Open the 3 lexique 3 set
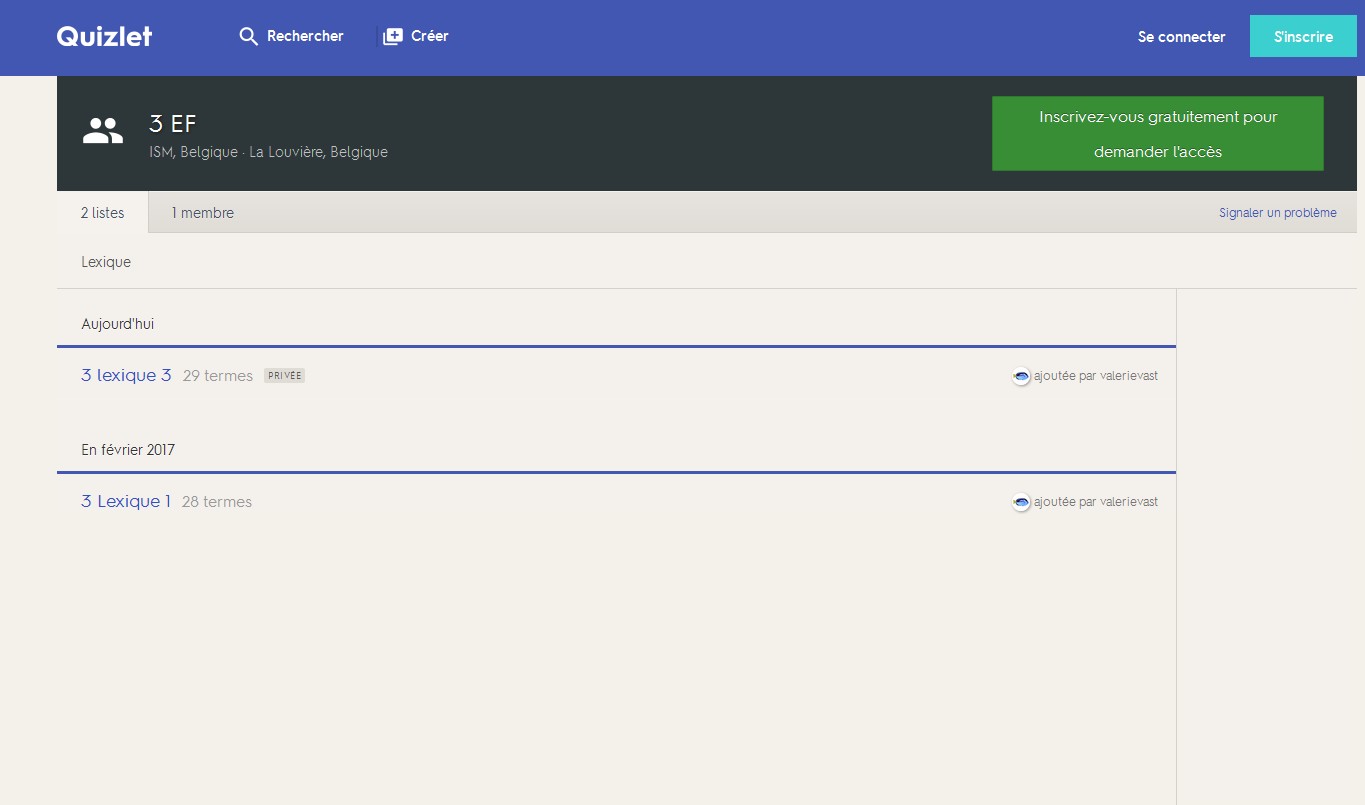The width and height of the screenshot is (1365, 805). tap(126, 376)
